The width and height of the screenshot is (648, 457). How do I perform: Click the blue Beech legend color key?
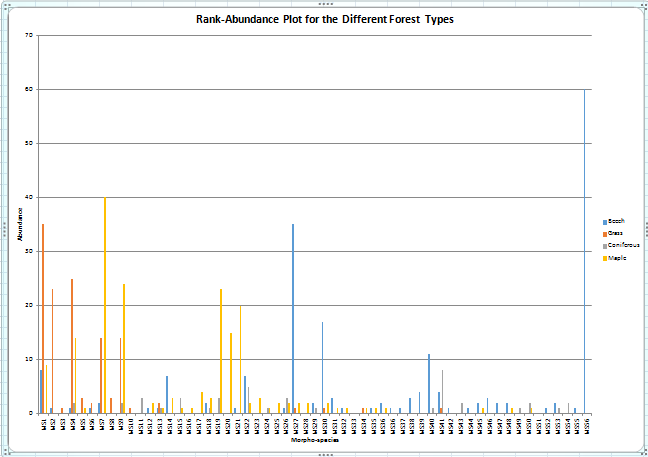tap(605, 222)
